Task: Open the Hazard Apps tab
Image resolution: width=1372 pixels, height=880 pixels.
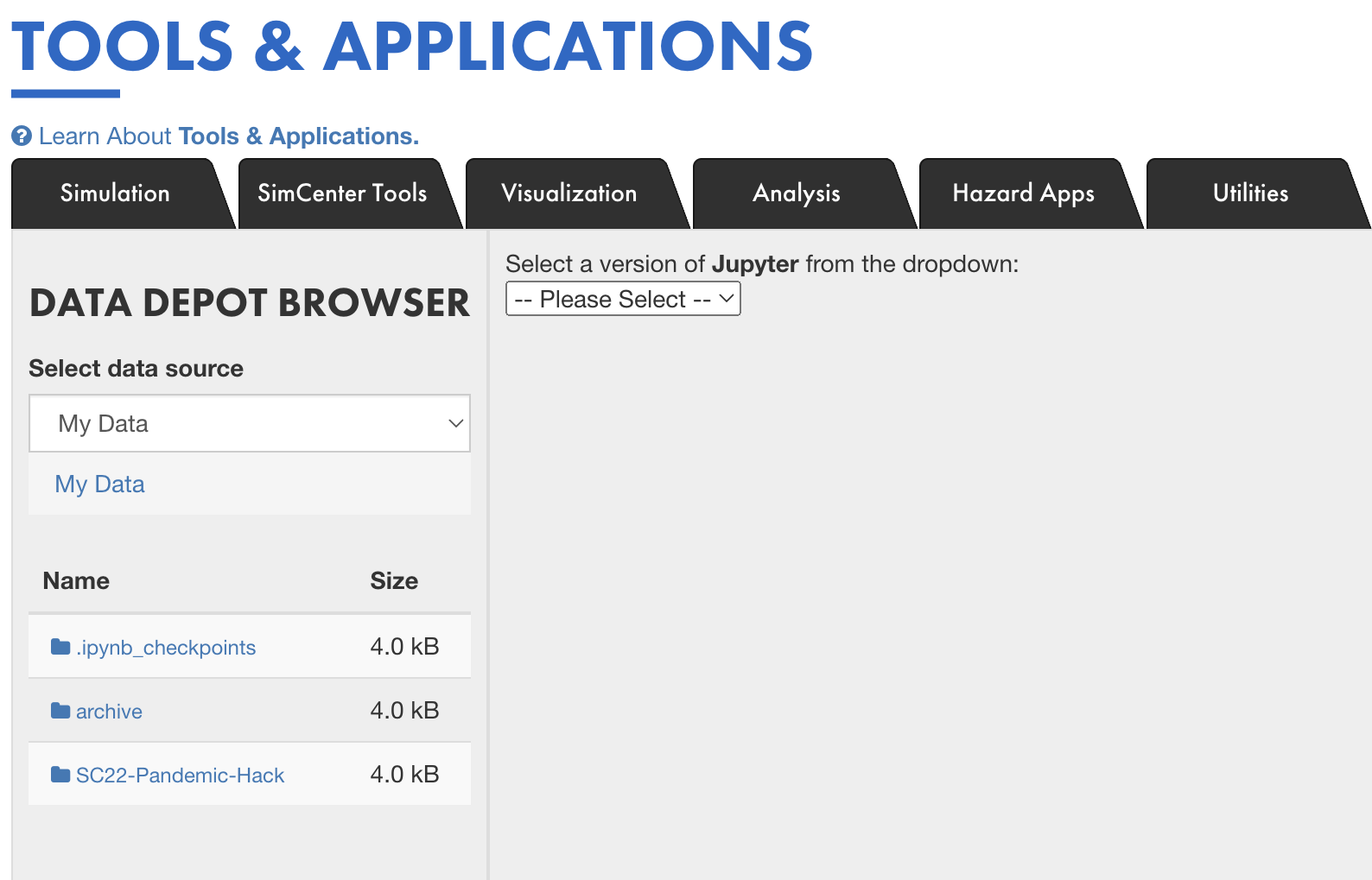Action: 1024,193
